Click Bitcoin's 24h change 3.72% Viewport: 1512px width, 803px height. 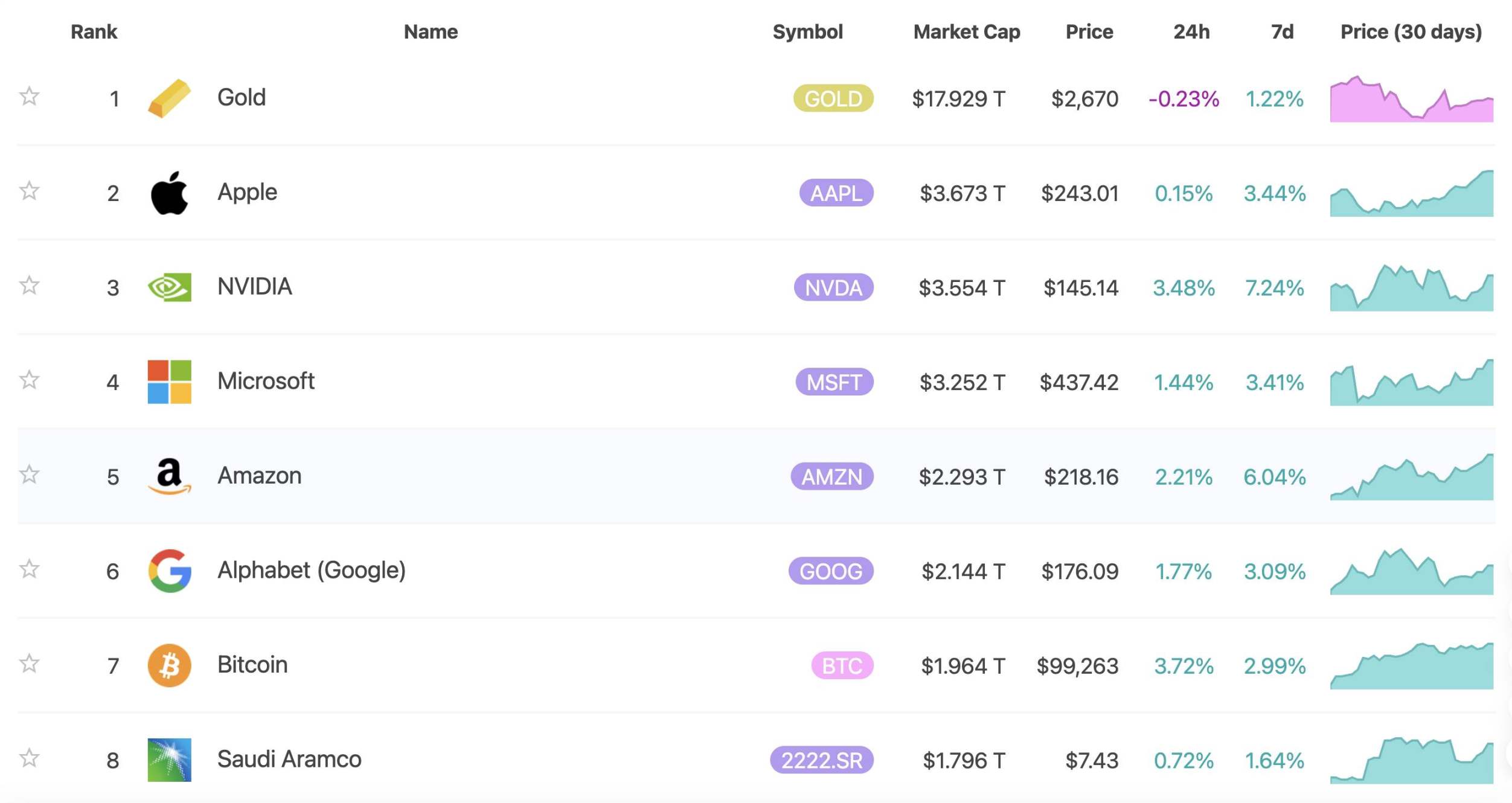(x=1184, y=666)
